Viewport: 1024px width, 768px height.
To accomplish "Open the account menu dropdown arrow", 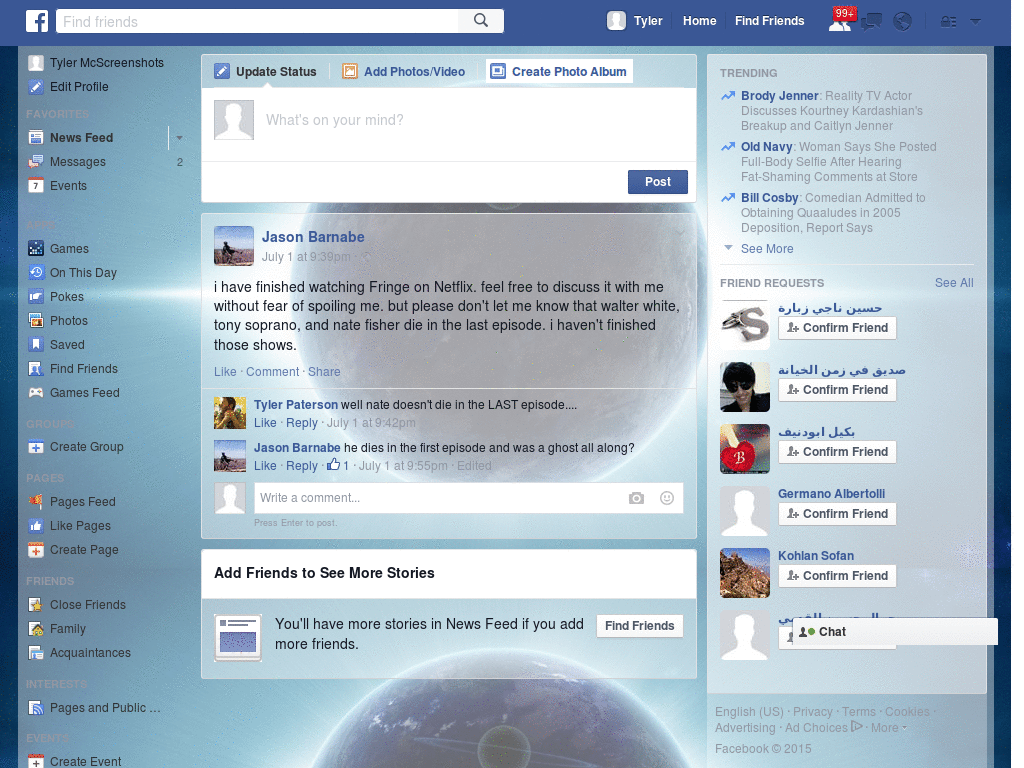I will pyautogui.click(x=976, y=22).
